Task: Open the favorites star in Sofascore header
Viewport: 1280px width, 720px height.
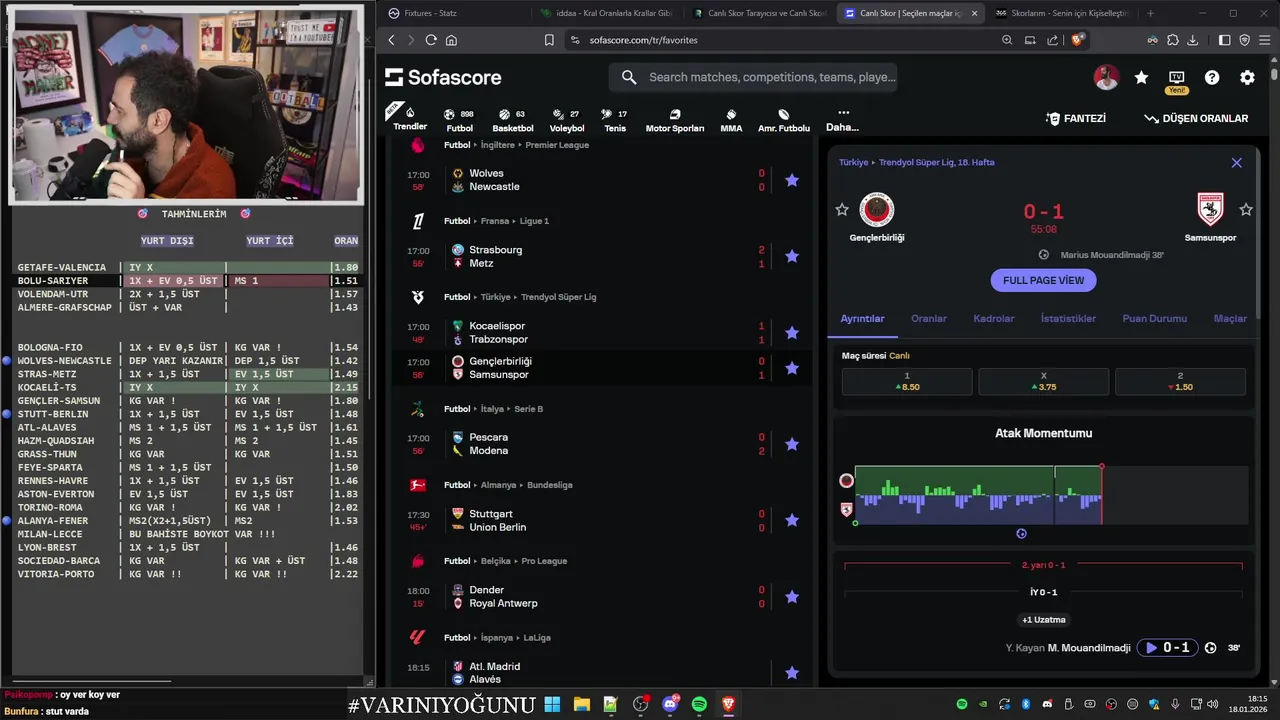Action: point(1141,77)
